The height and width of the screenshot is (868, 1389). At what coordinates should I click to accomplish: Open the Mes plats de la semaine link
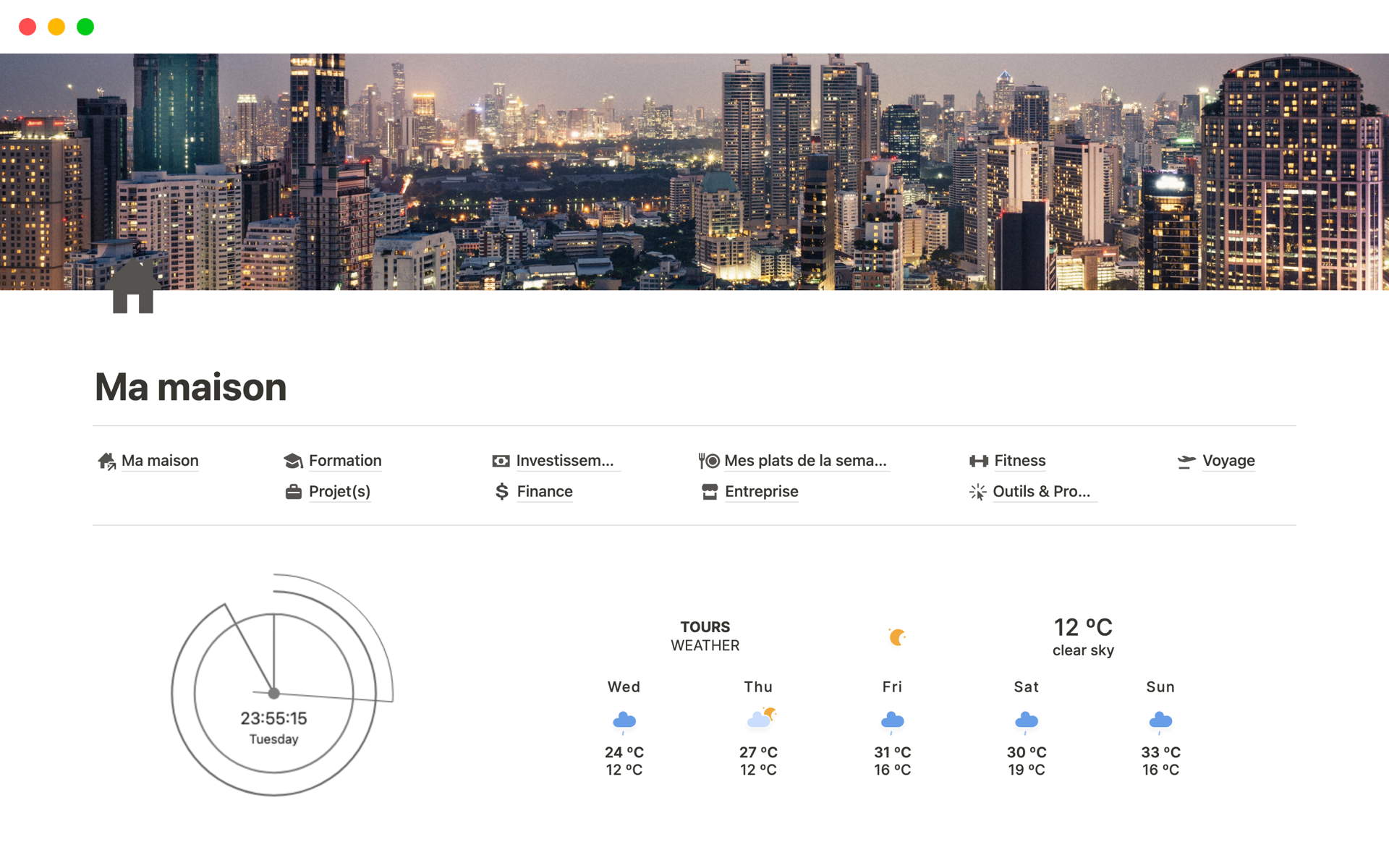[x=805, y=461]
